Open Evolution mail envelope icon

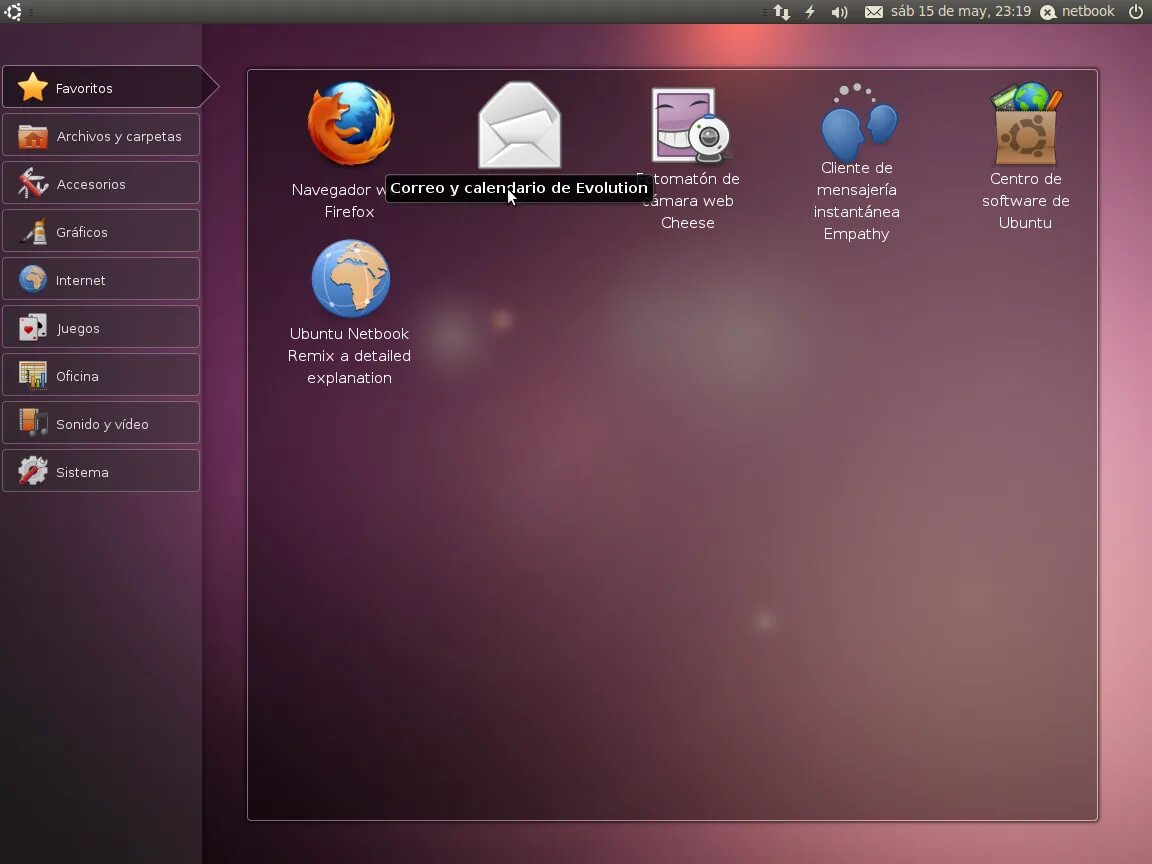(x=519, y=125)
